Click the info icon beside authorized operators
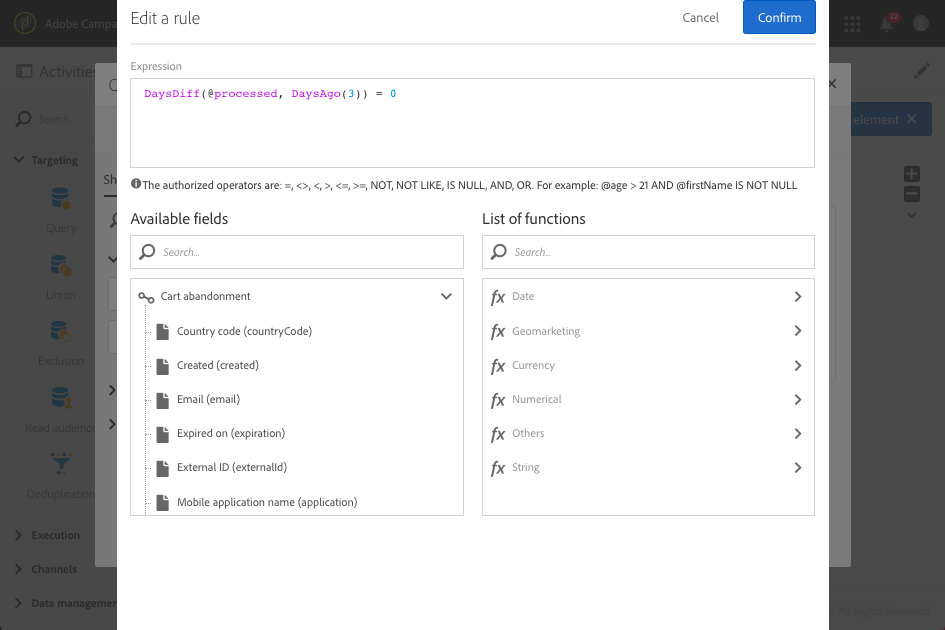 [135, 184]
